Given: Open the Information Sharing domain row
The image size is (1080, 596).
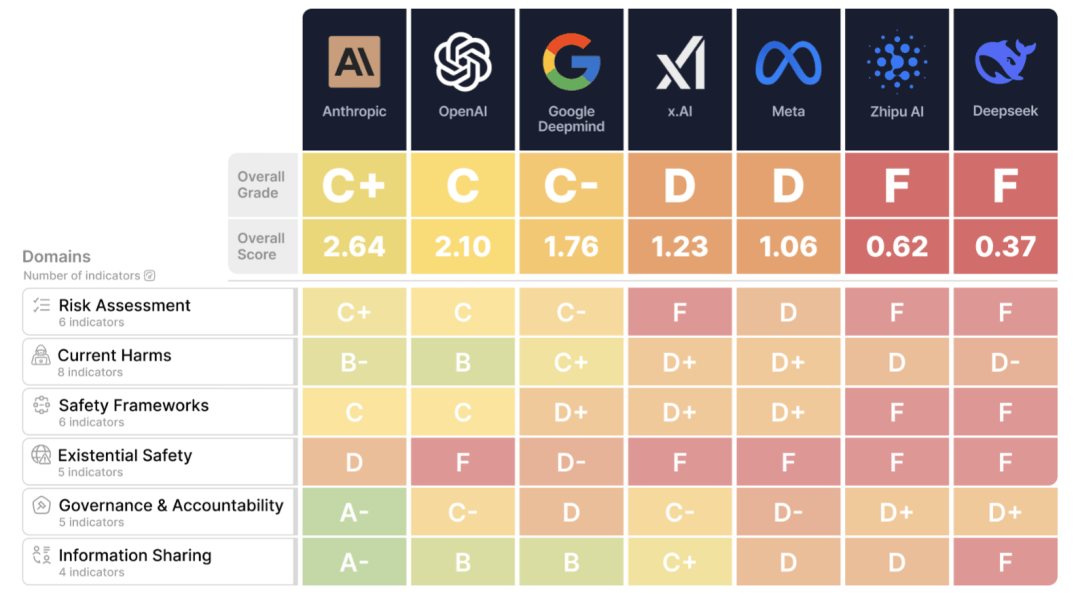Looking at the screenshot, I should [x=160, y=562].
